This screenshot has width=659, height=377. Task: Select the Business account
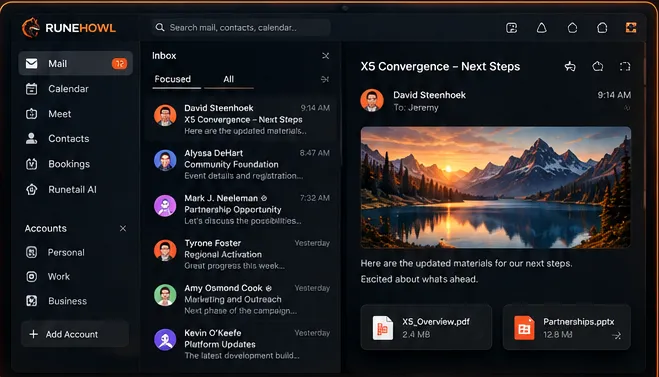tap(67, 301)
